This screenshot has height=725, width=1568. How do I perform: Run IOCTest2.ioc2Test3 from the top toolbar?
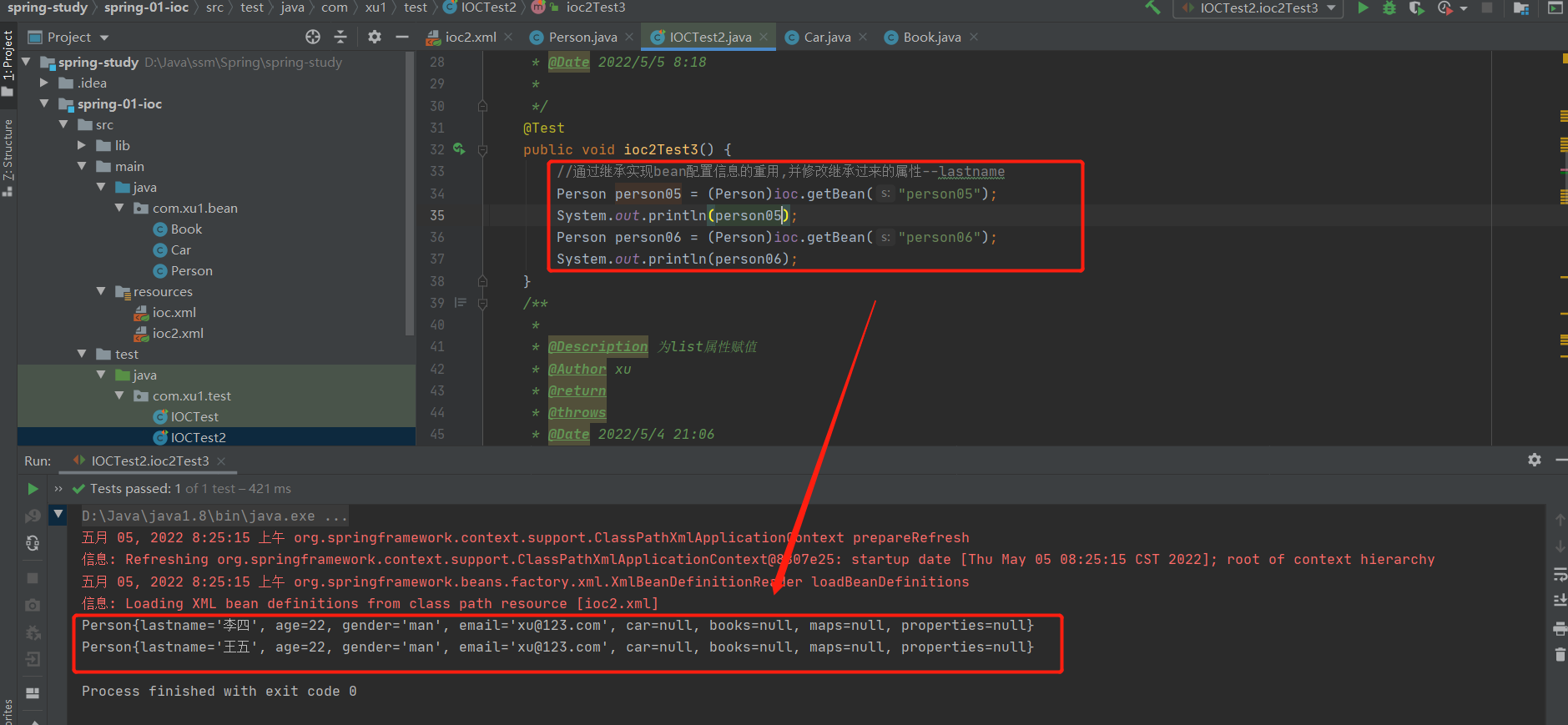(1363, 8)
